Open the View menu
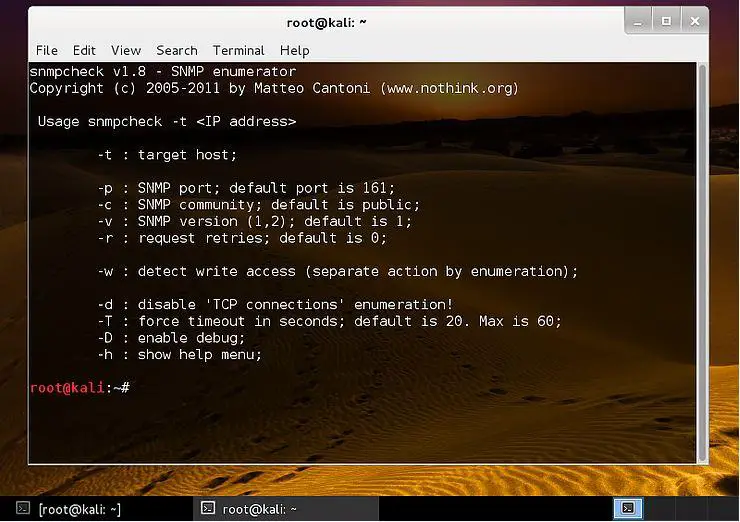The width and height of the screenshot is (740, 522). [126, 51]
